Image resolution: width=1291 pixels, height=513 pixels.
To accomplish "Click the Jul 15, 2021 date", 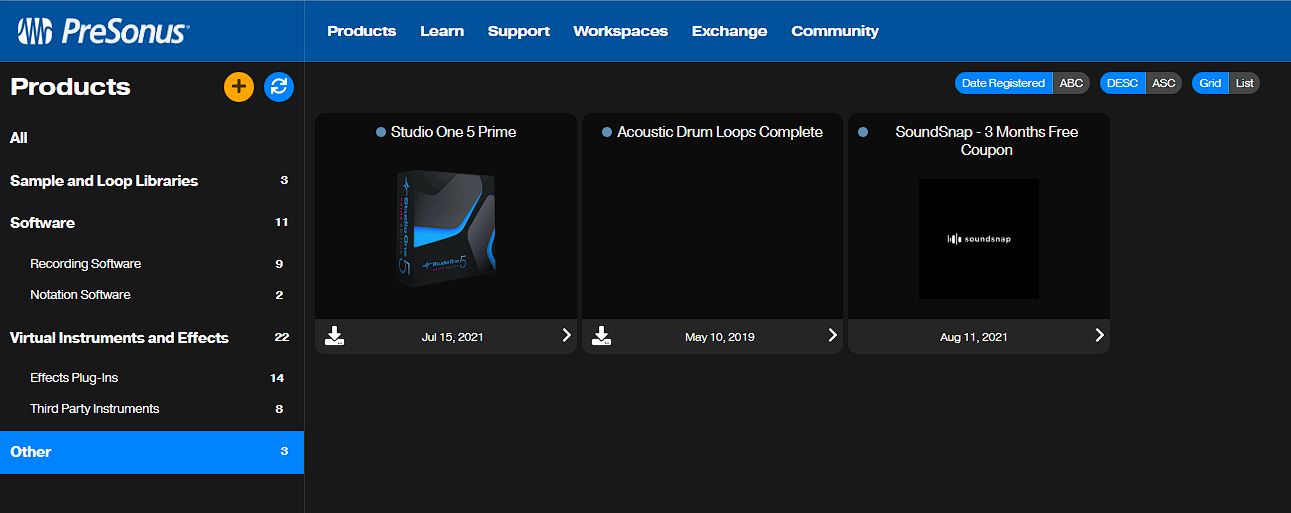I will point(452,337).
